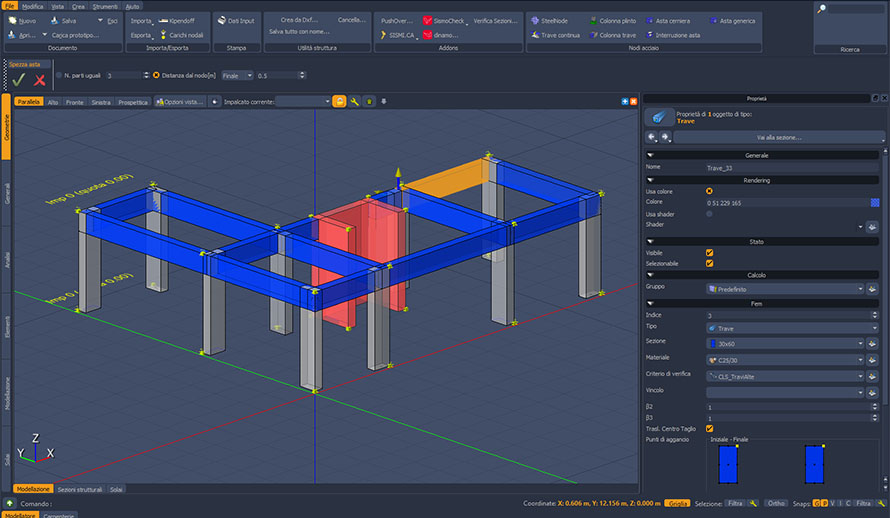Cancel Spezza asta with the red X
The width and height of the screenshot is (890, 518).
tap(39, 80)
